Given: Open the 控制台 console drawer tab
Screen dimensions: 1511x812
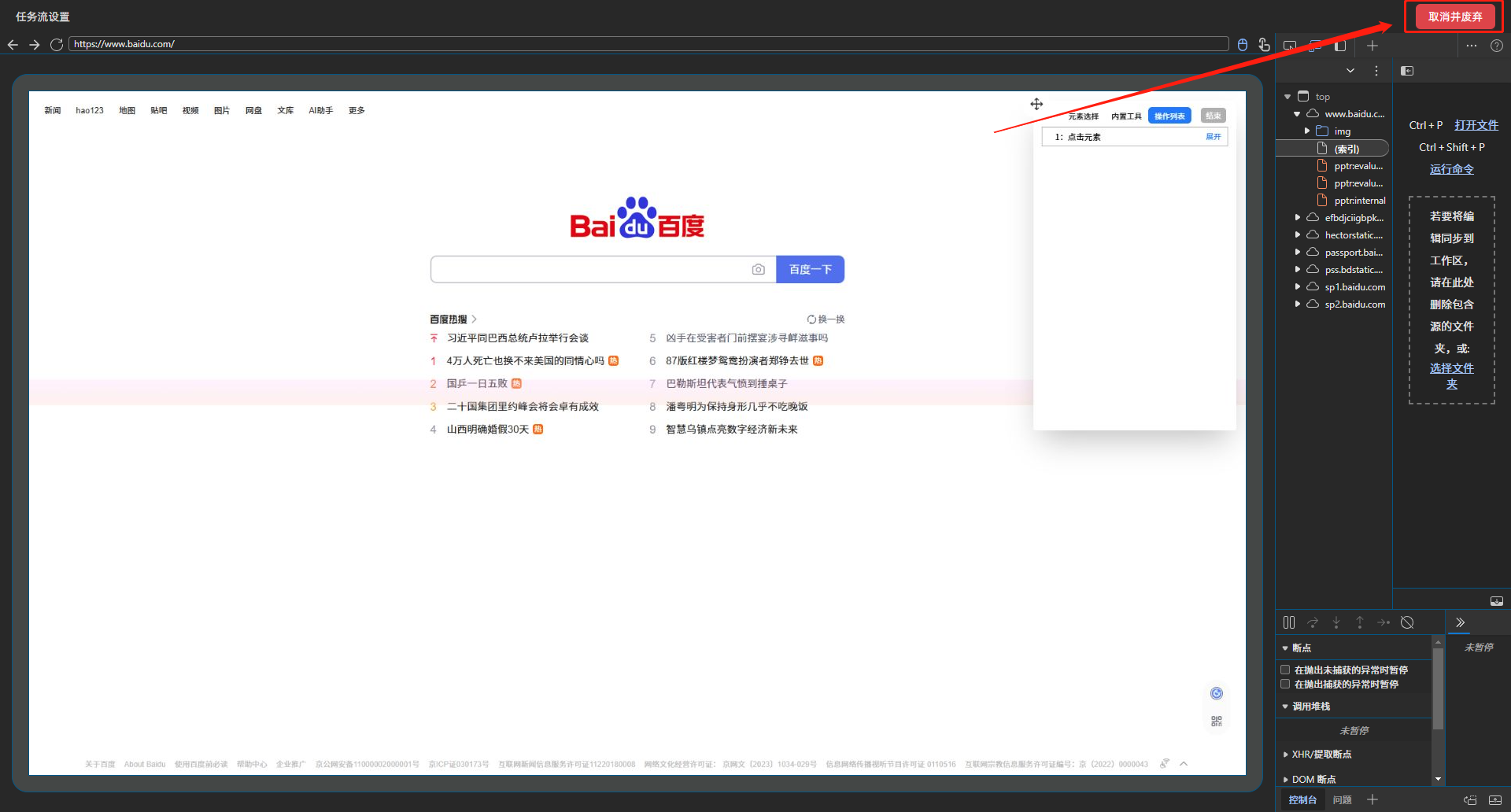Looking at the screenshot, I should point(1302,800).
